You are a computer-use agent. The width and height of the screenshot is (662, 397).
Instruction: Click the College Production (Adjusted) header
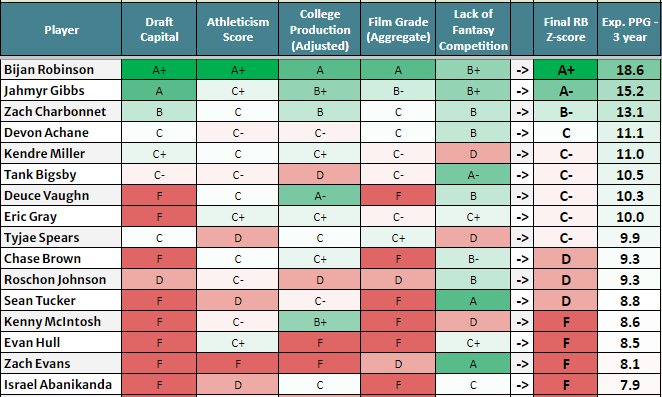pos(320,30)
